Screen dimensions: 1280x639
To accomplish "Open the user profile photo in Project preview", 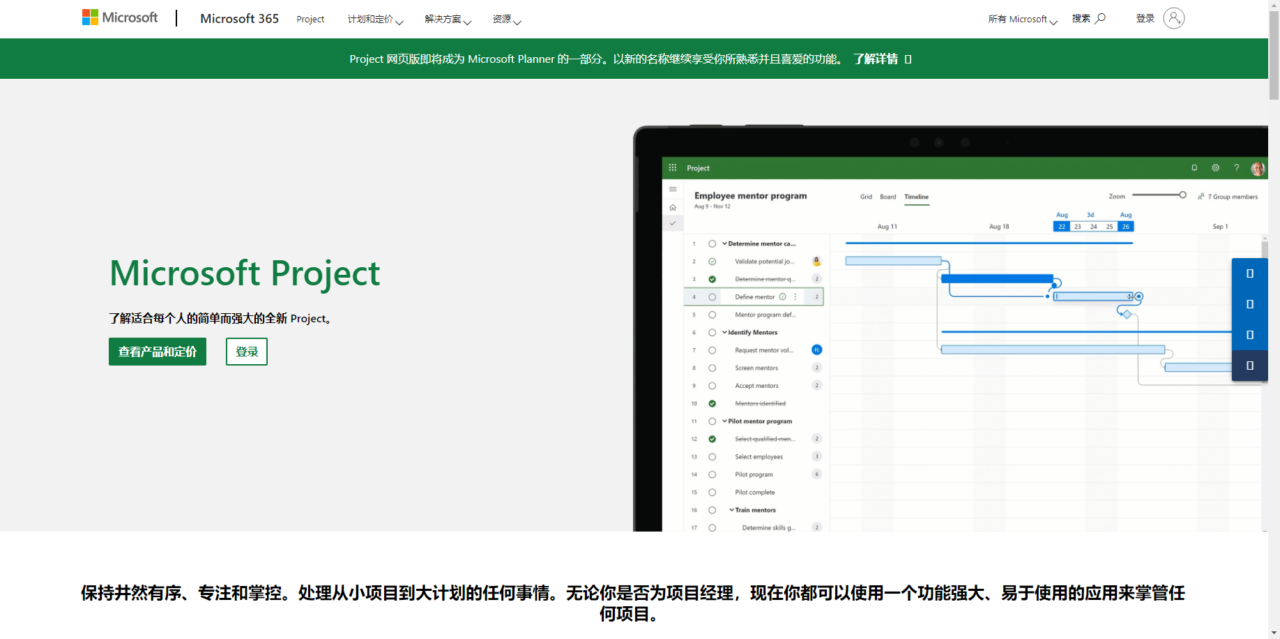I will (1258, 168).
